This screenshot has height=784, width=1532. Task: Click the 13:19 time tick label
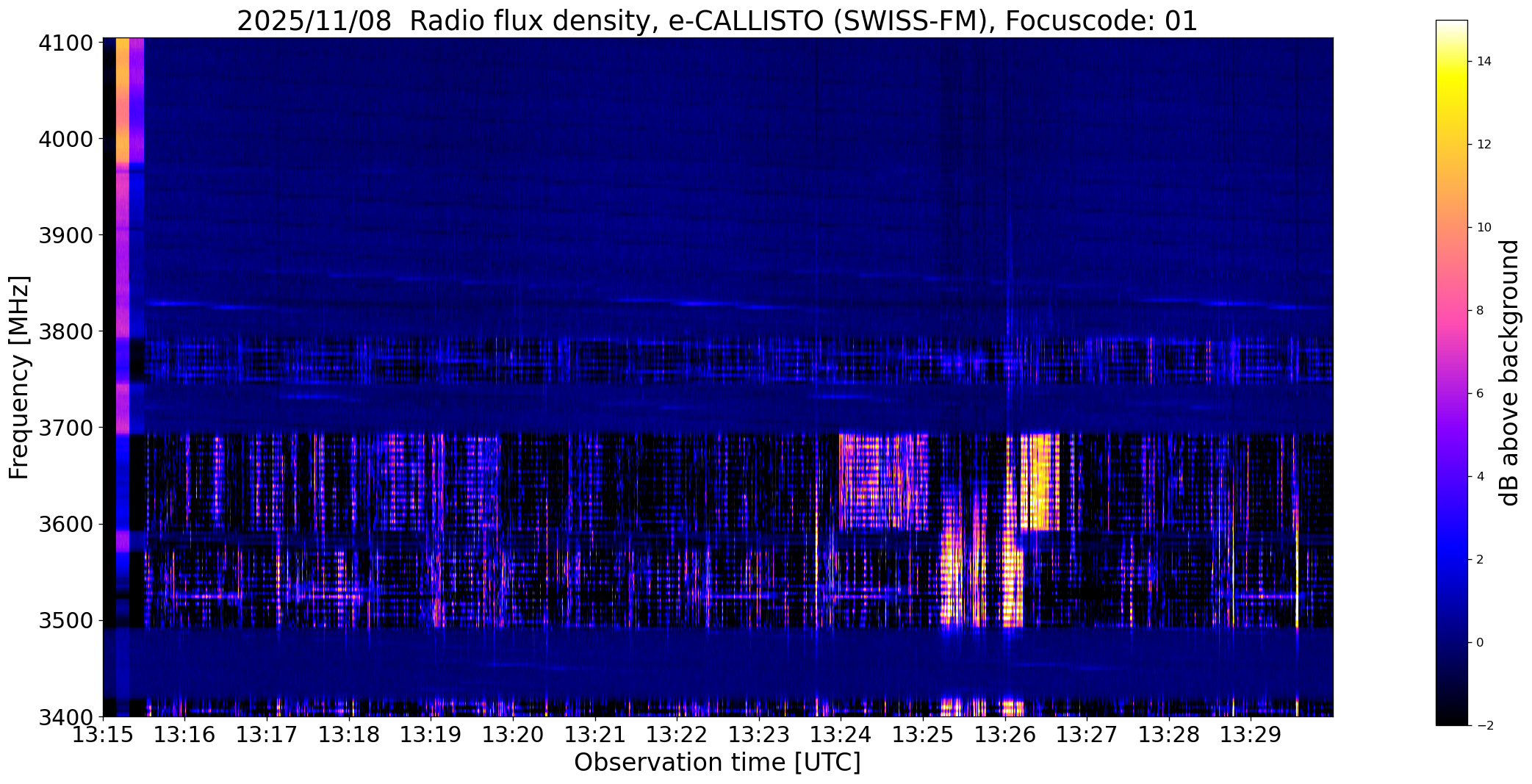click(x=431, y=735)
